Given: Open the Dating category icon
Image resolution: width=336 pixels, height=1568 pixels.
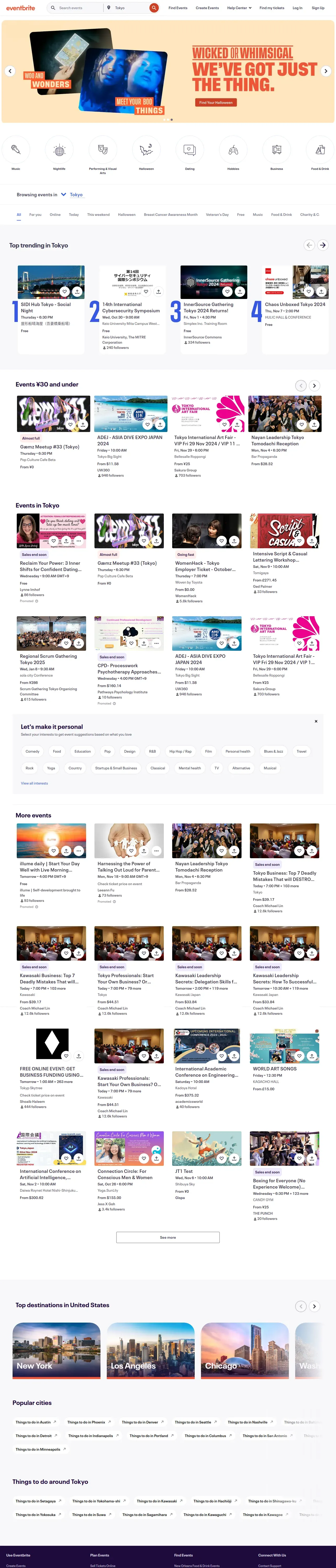Looking at the screenshot, I should click(190, 149).
